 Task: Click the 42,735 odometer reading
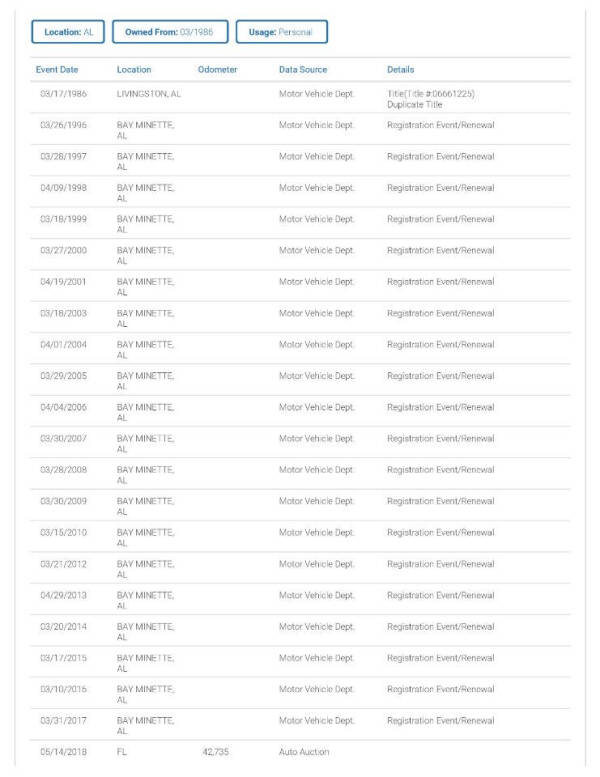pos(216,750)
